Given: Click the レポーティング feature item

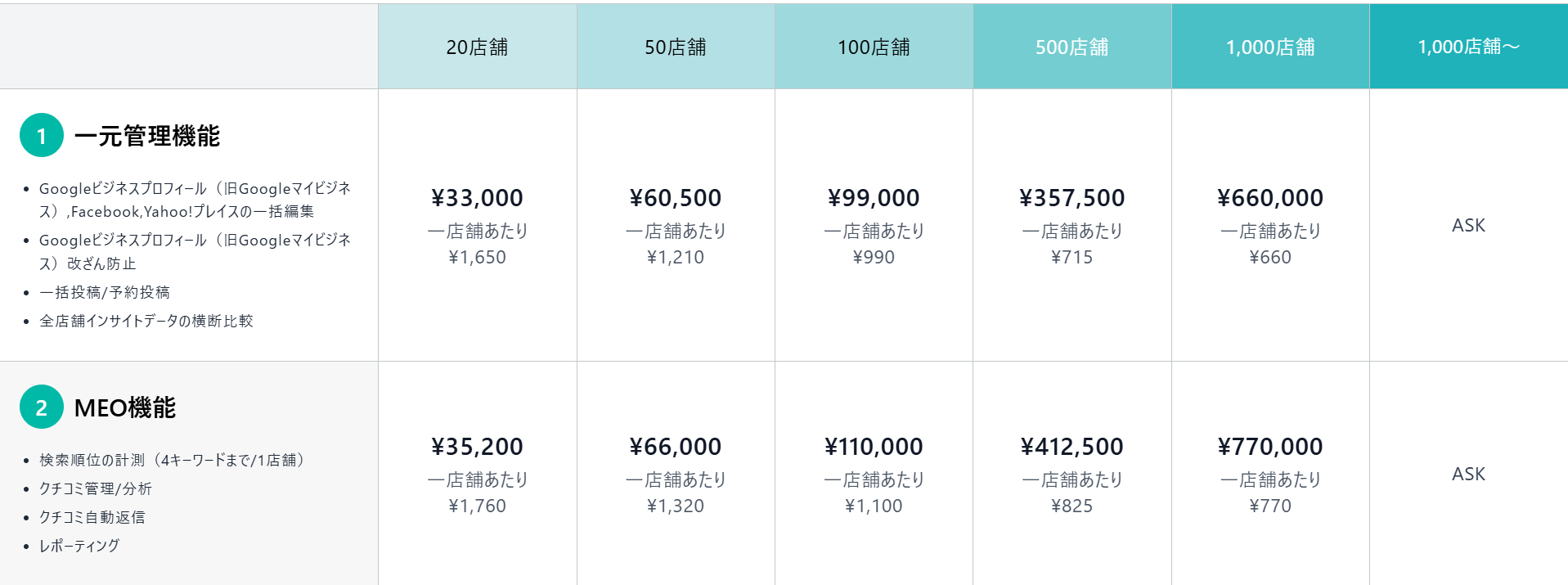Looking at the screenshot, I should point(79,546).
